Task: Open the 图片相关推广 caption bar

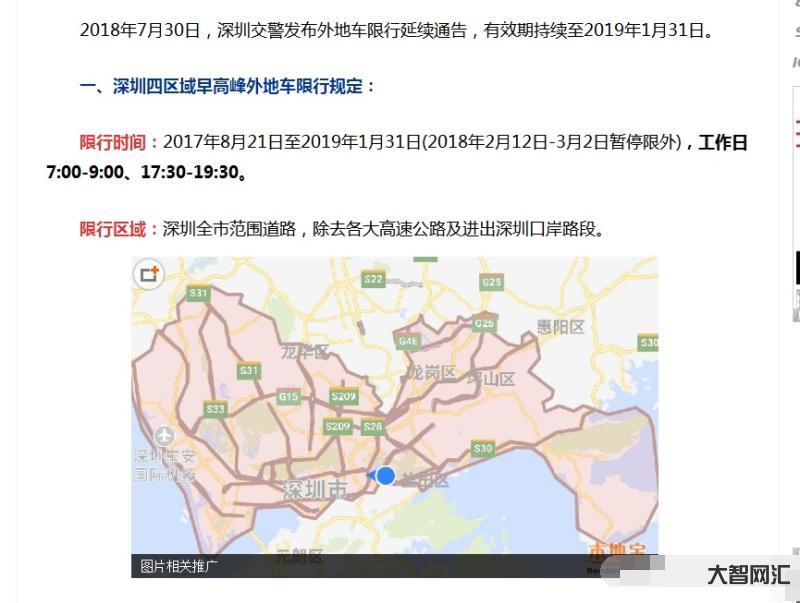Action: [179, 566]
